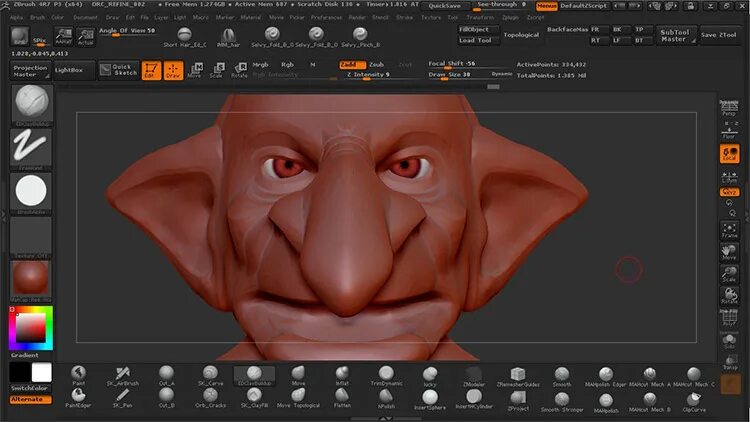750x422 pixels.
Task: Open the Preferences menu
Action: pyautogui.click(x=326, y=17)
